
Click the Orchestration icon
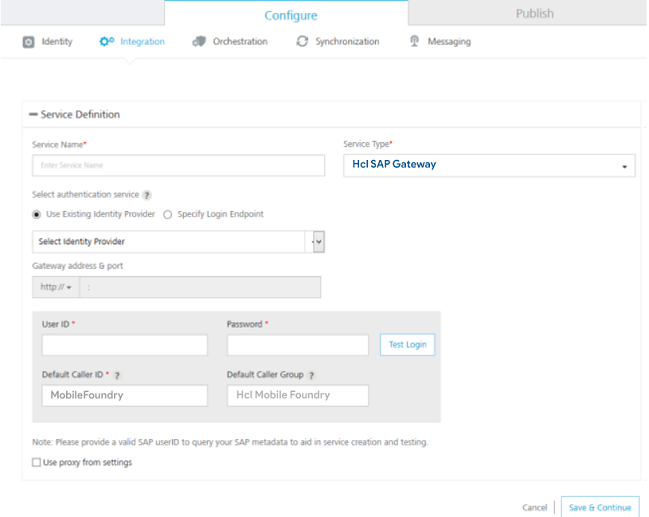199,42
